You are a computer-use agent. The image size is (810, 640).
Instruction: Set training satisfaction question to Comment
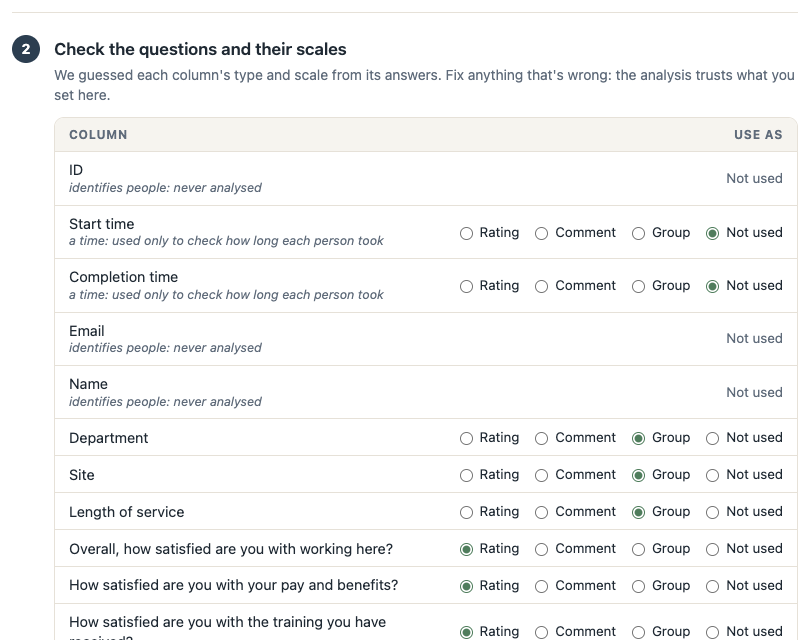pos(541,632)
